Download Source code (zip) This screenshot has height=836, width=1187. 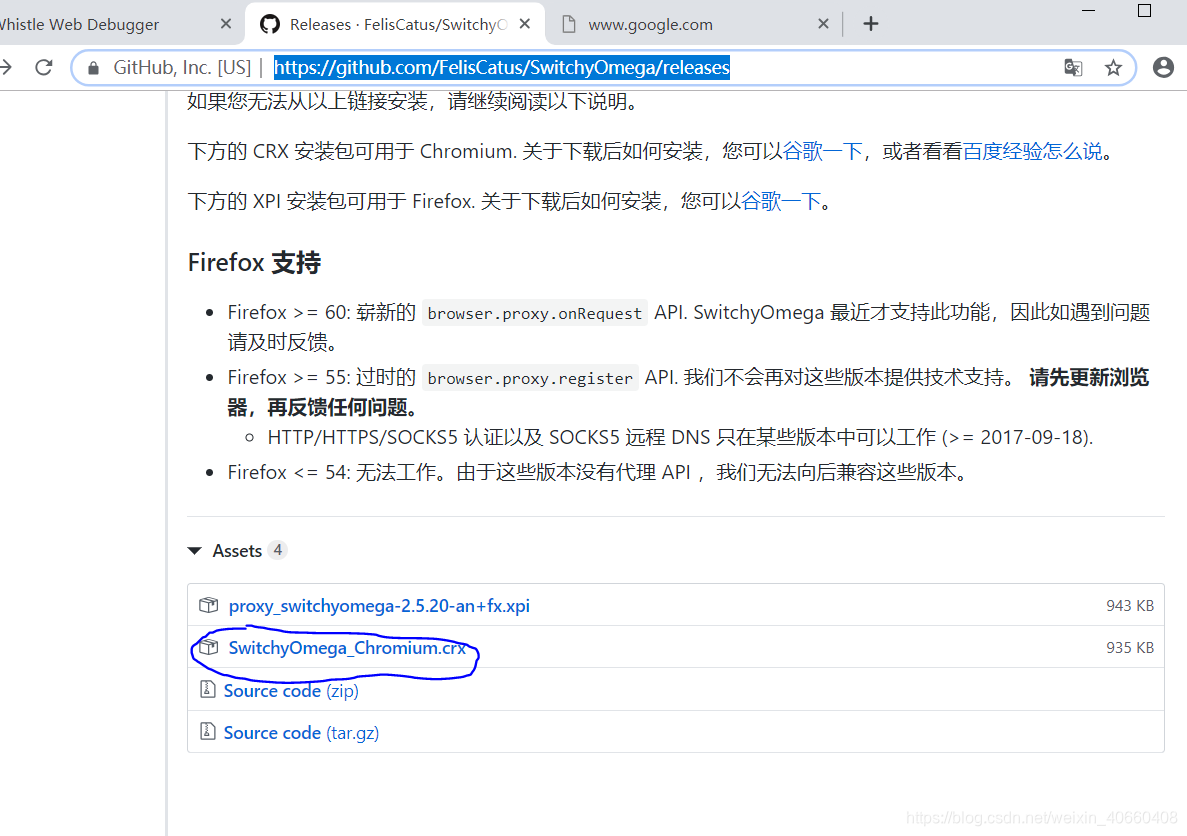[291, 691]
